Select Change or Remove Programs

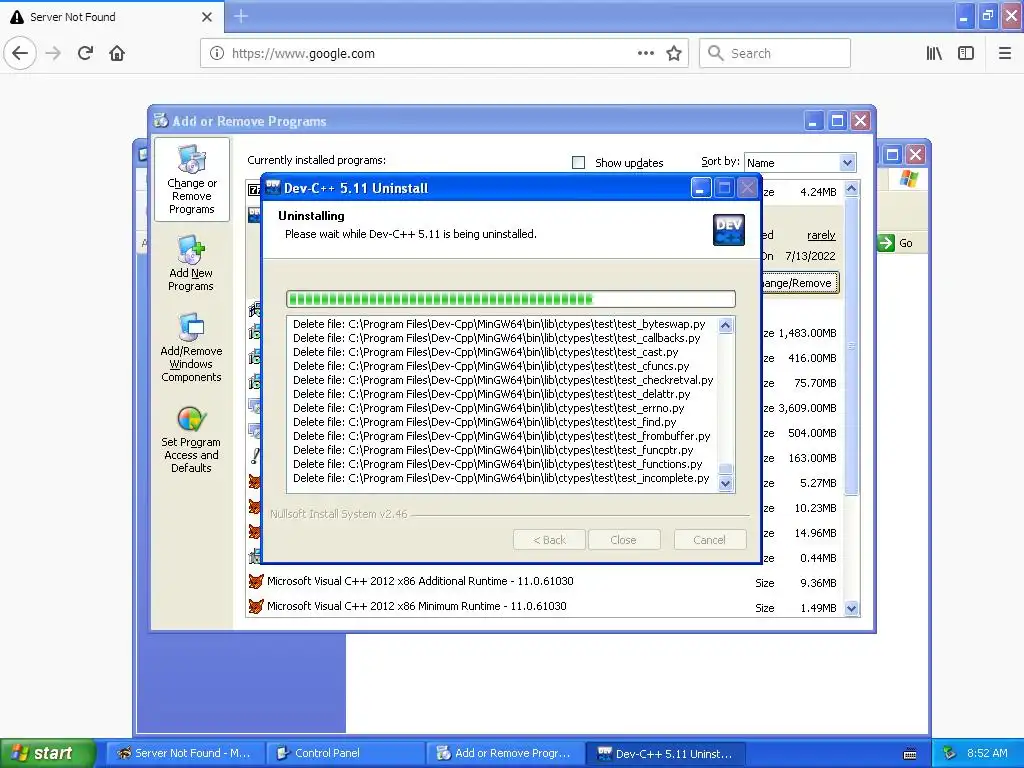[191, 180]
